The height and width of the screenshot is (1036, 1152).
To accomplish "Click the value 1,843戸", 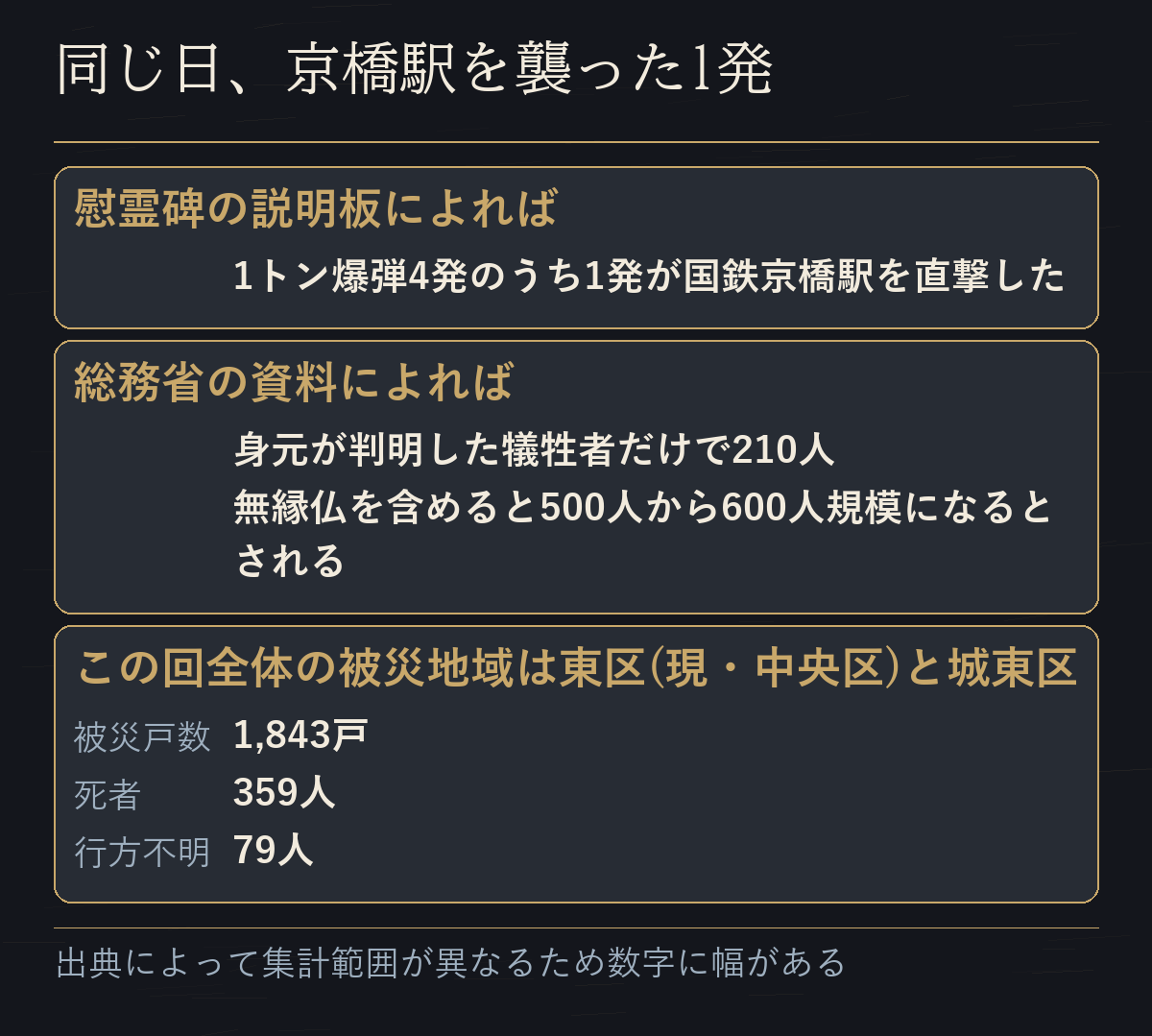I will pos(300,735).
